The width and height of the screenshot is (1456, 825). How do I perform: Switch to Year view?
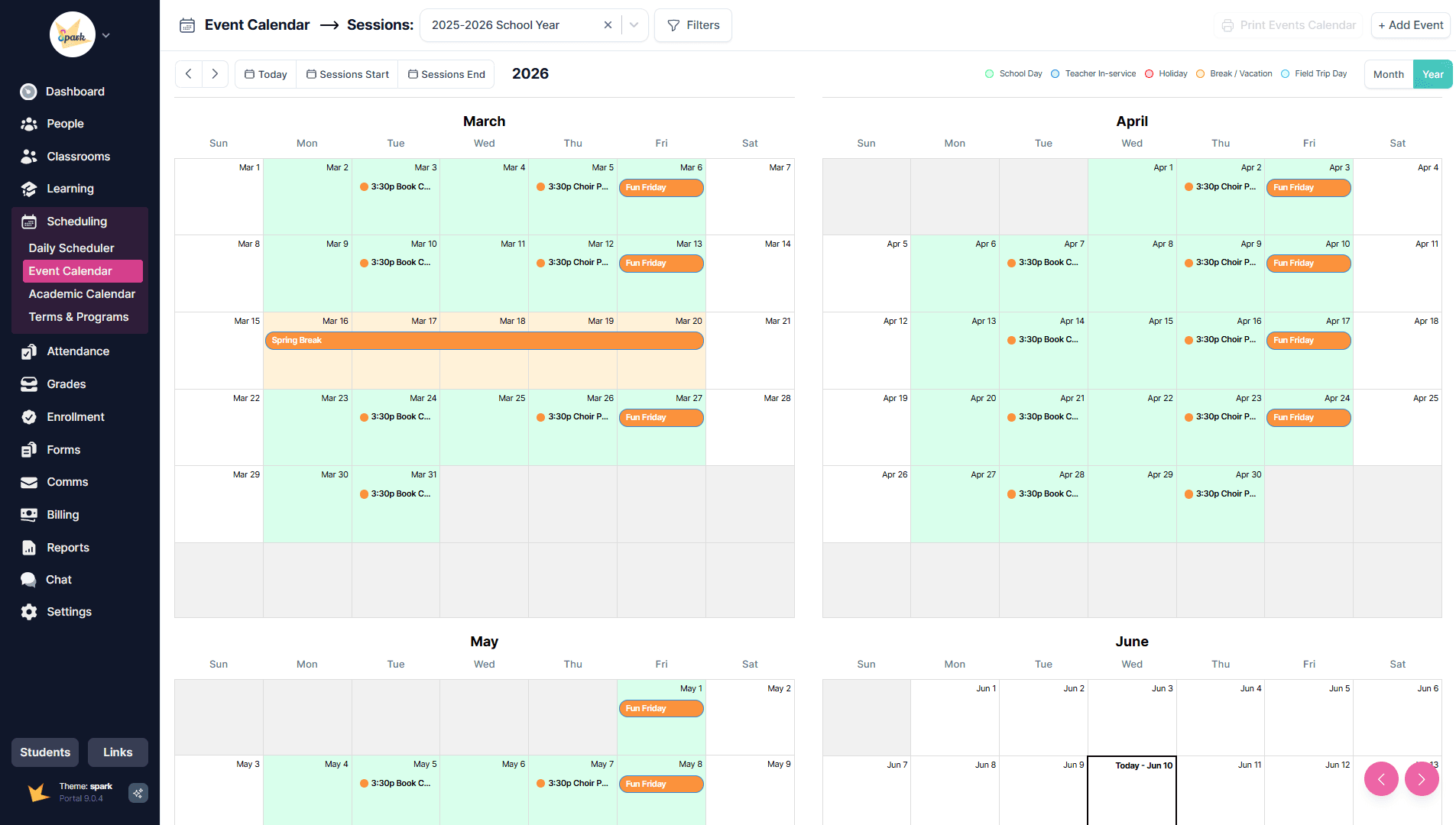(1432, 74)
